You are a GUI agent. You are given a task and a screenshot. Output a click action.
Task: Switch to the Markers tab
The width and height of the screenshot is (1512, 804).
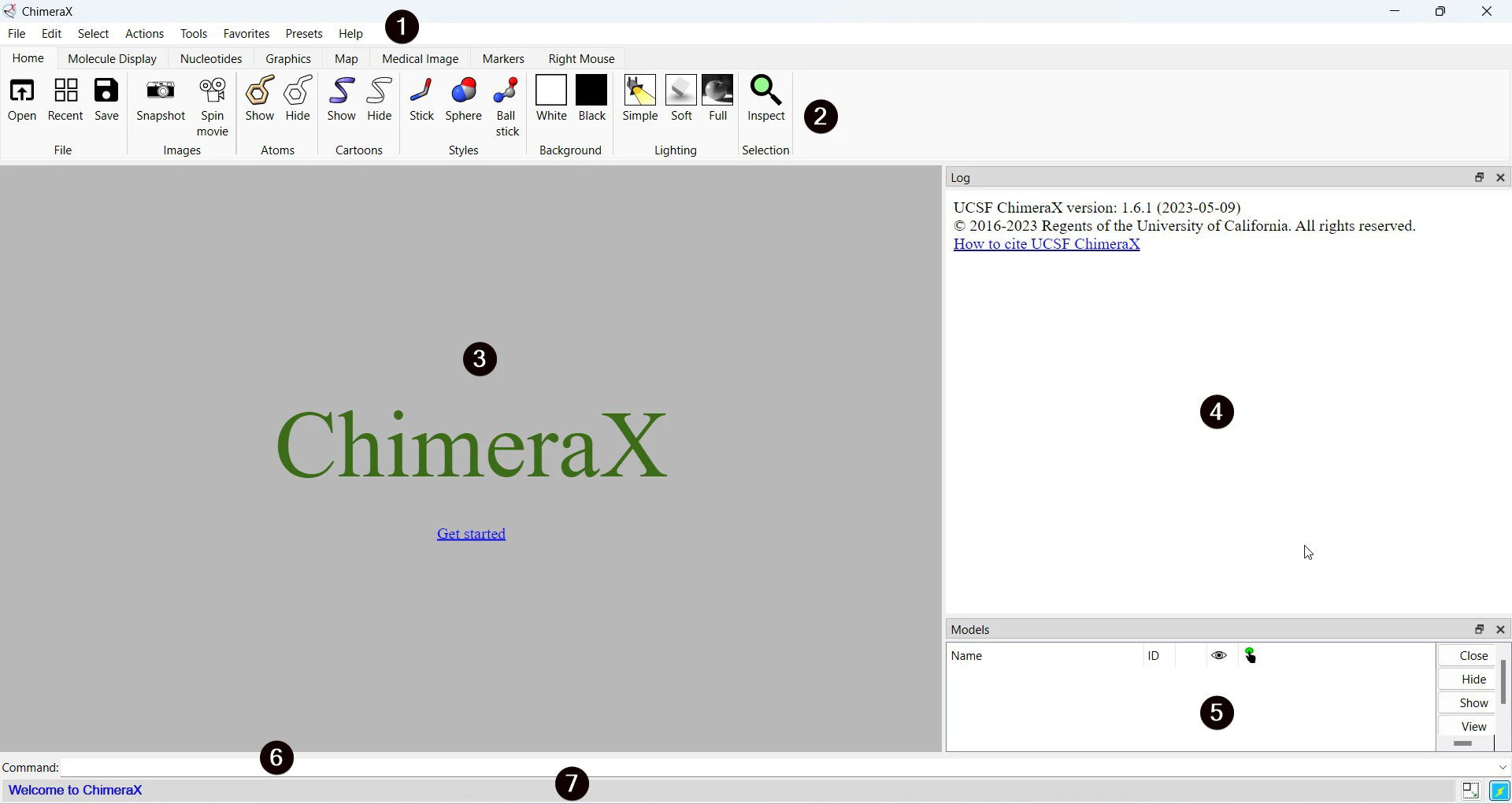503,59
